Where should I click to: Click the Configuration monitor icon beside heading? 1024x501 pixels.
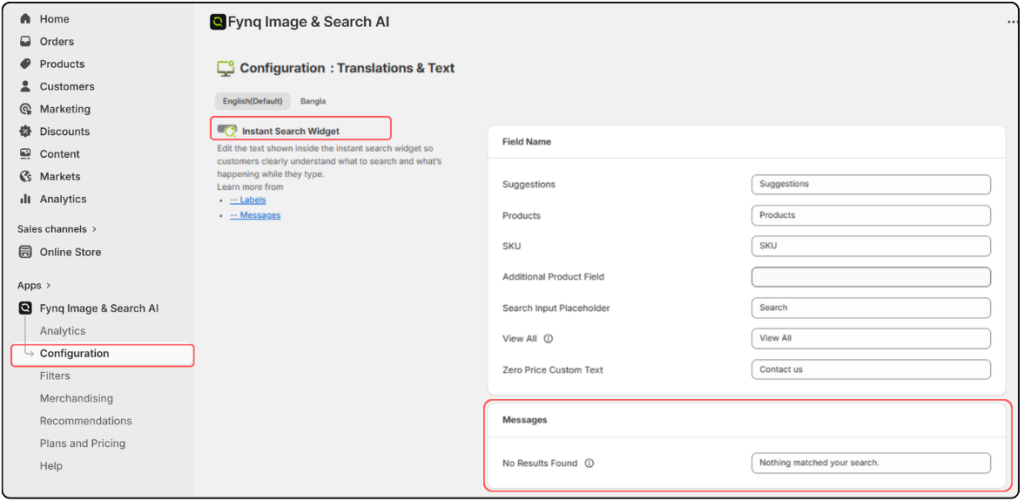coord(225,69)
